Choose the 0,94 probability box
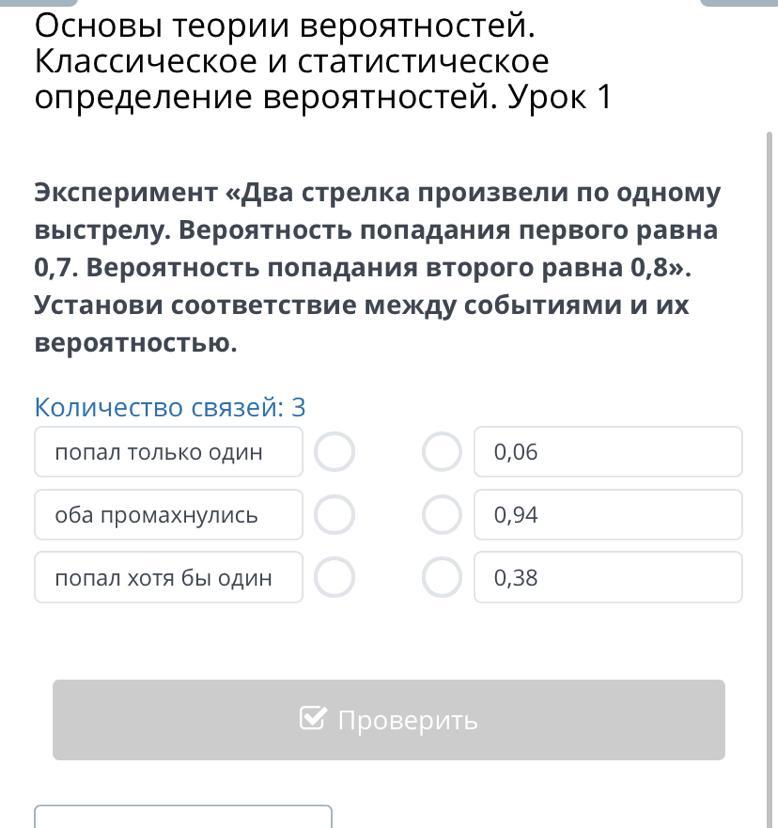The width and height of the screenshot is (778, 828). point(607,515)
